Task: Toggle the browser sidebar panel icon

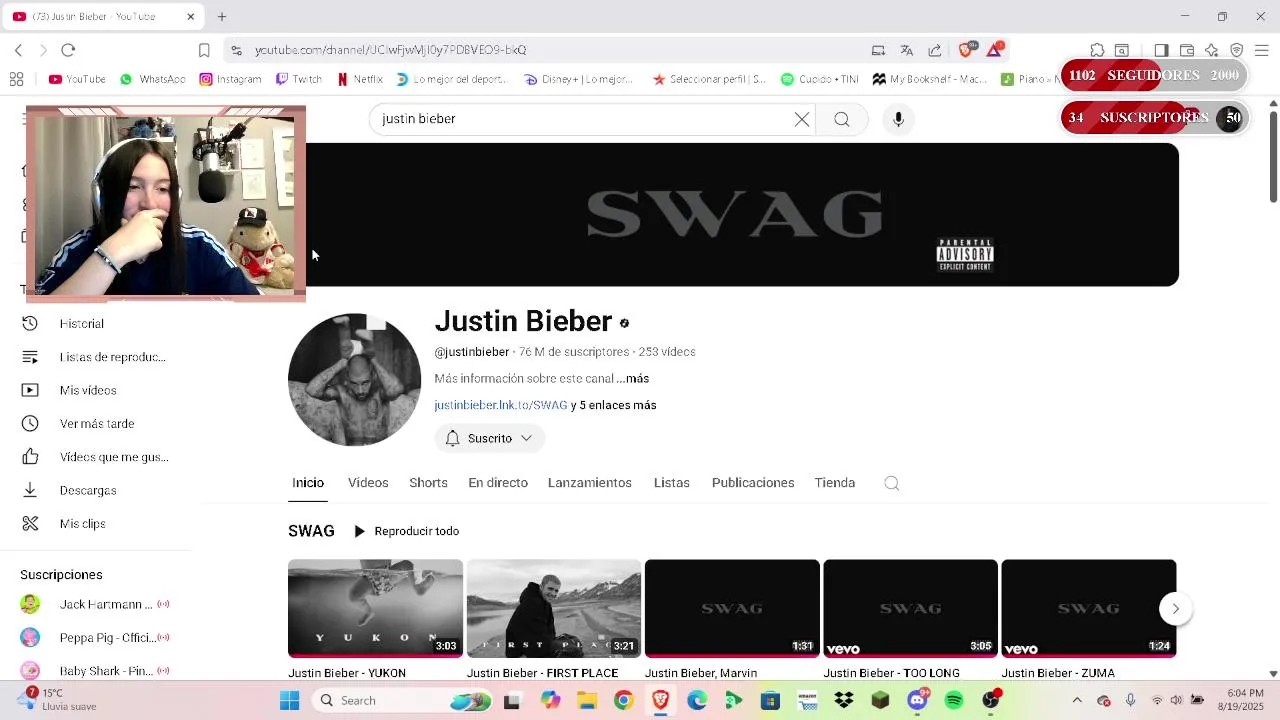Action: [x=1161, y=50]
